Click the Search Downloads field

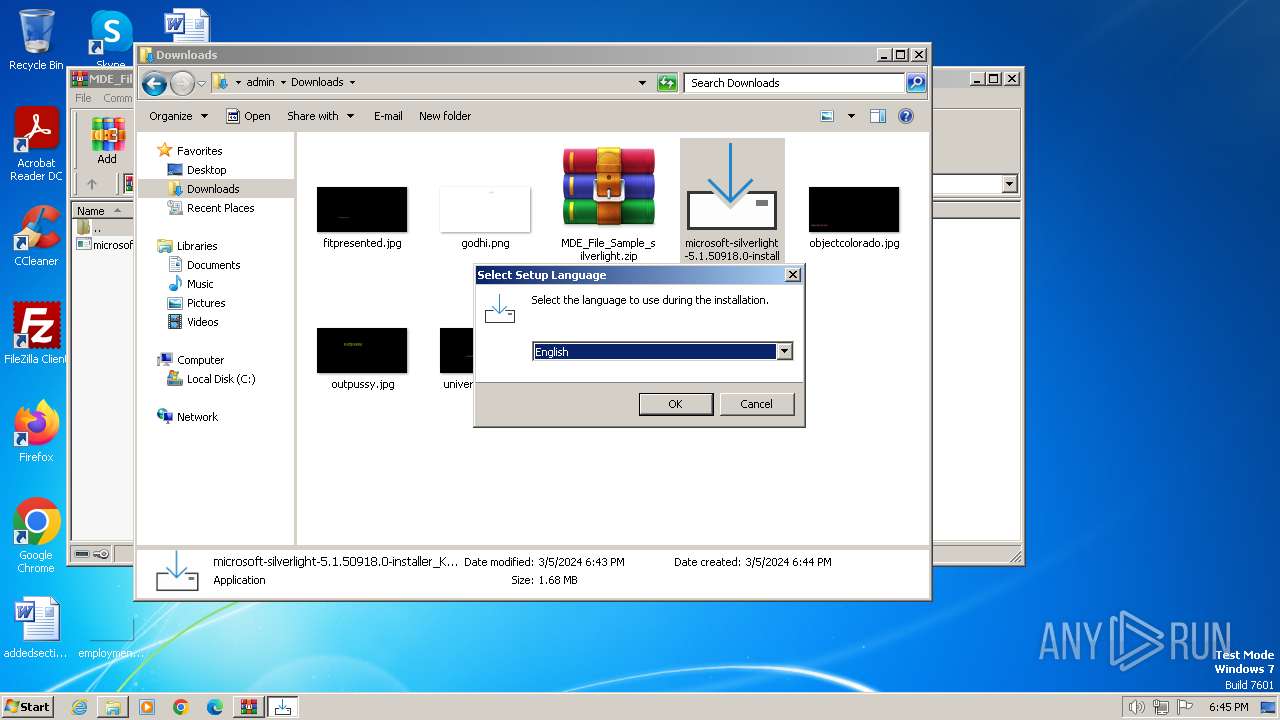tap(795, 83)
